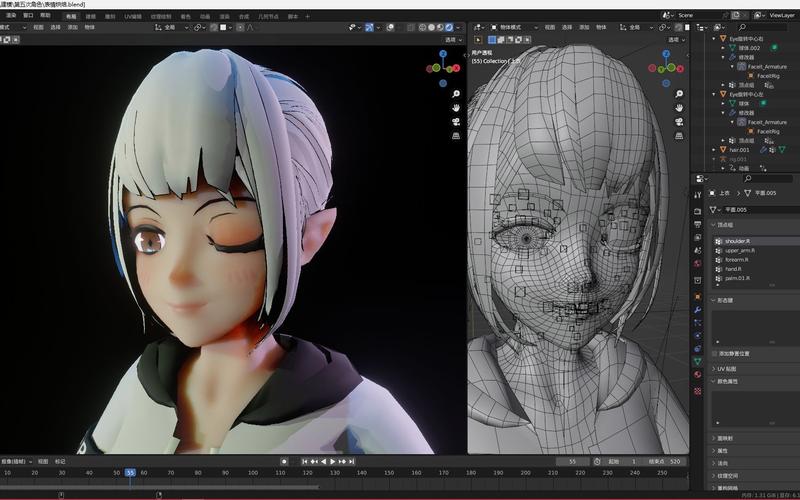Image resolution: width=800 pixels, height=500 pixels.
Task: Add a workspace with the plus button
Action: (308, 16)
